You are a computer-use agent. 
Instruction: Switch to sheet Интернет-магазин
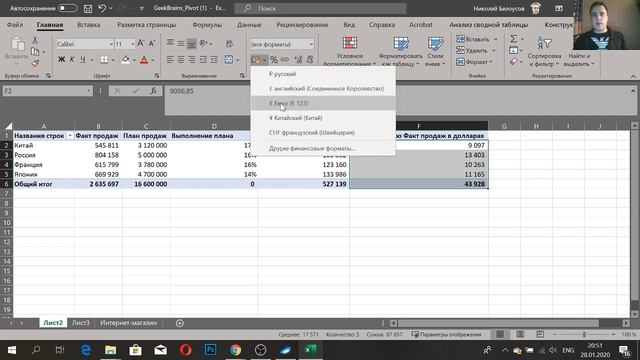[129, 323]
